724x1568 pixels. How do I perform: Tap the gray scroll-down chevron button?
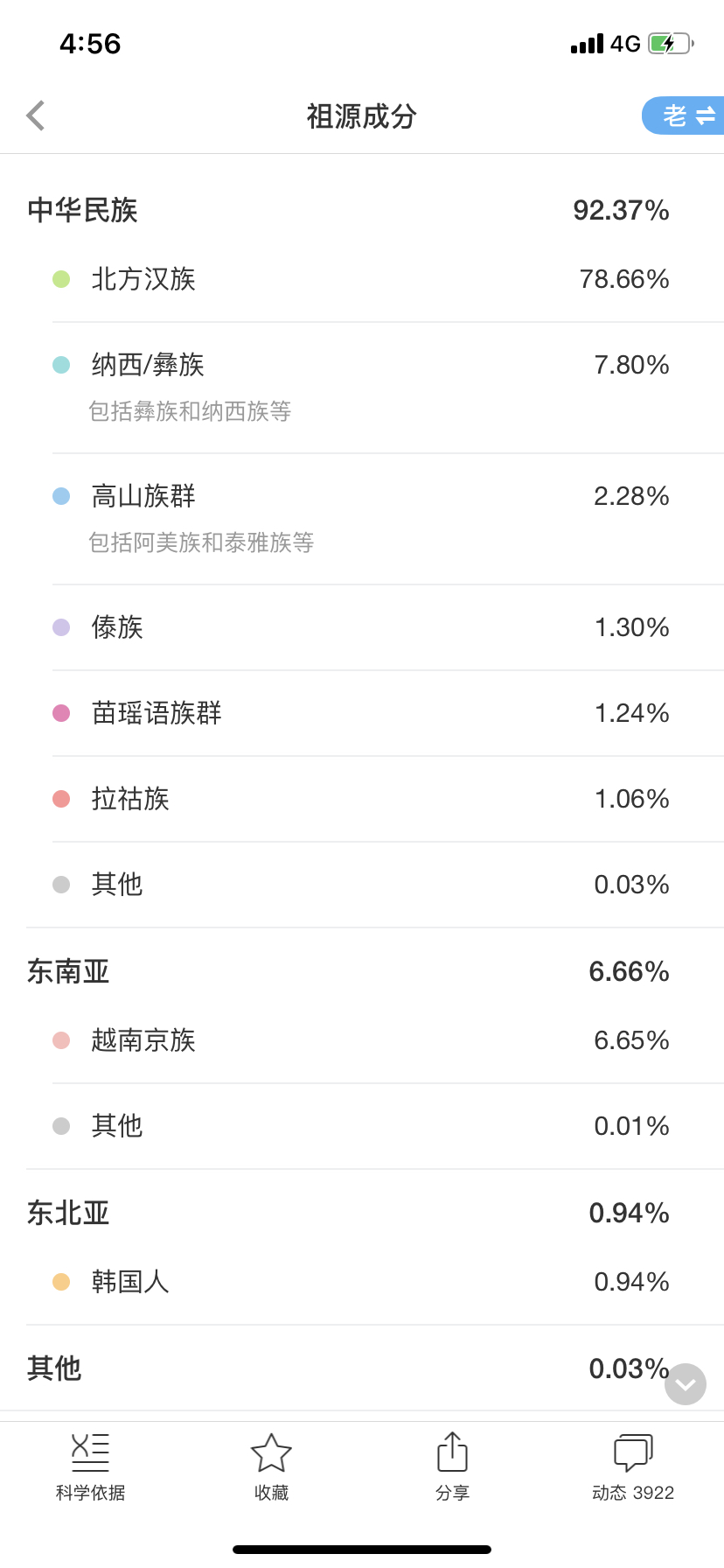pos(686,1384)
